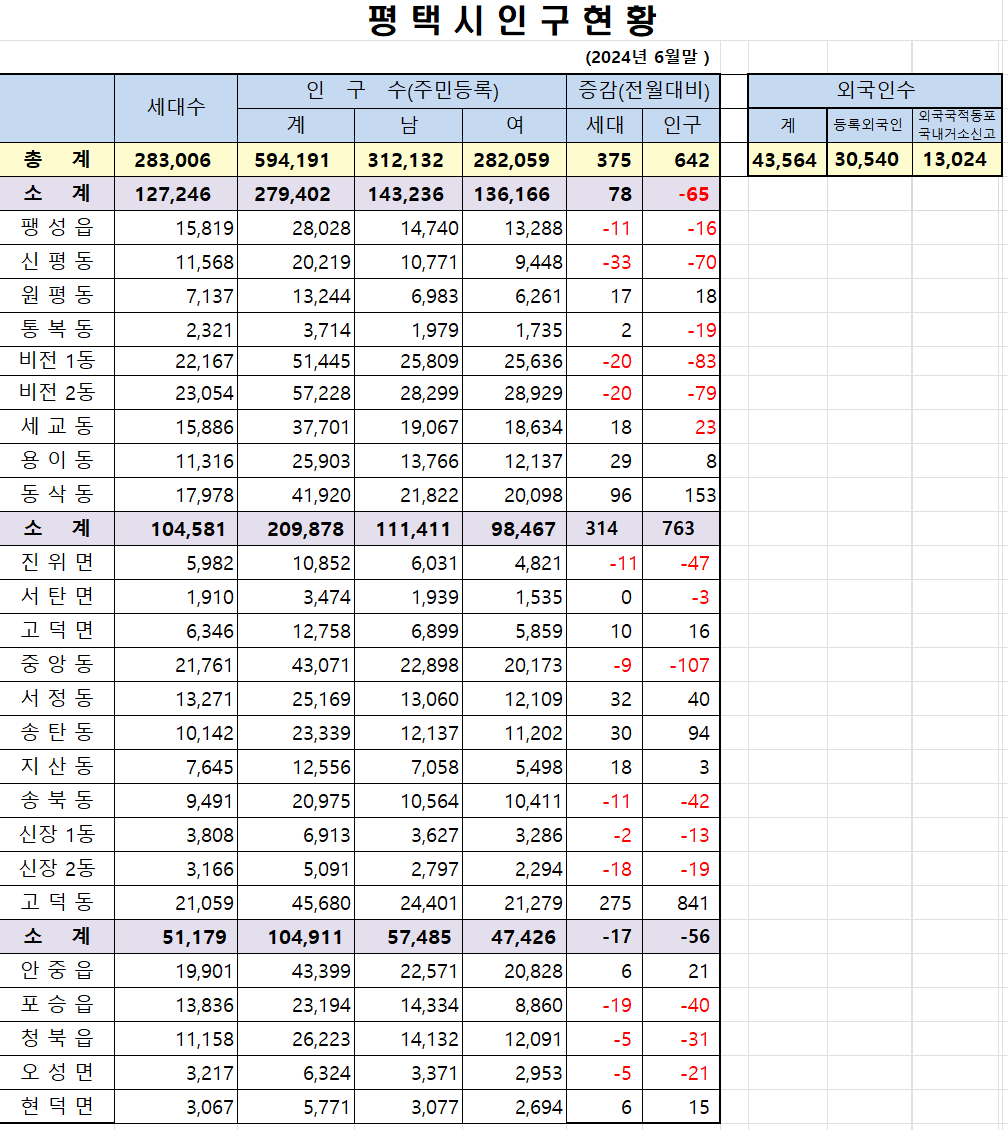Click total female value 282,059

click(512, 160)
